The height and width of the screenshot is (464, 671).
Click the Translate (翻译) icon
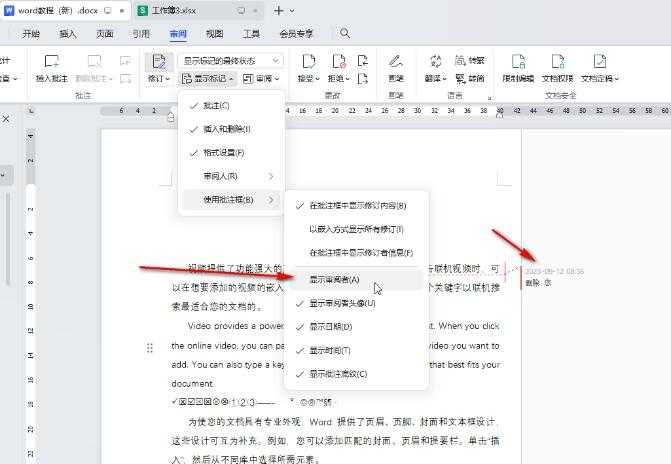point(436,61)
